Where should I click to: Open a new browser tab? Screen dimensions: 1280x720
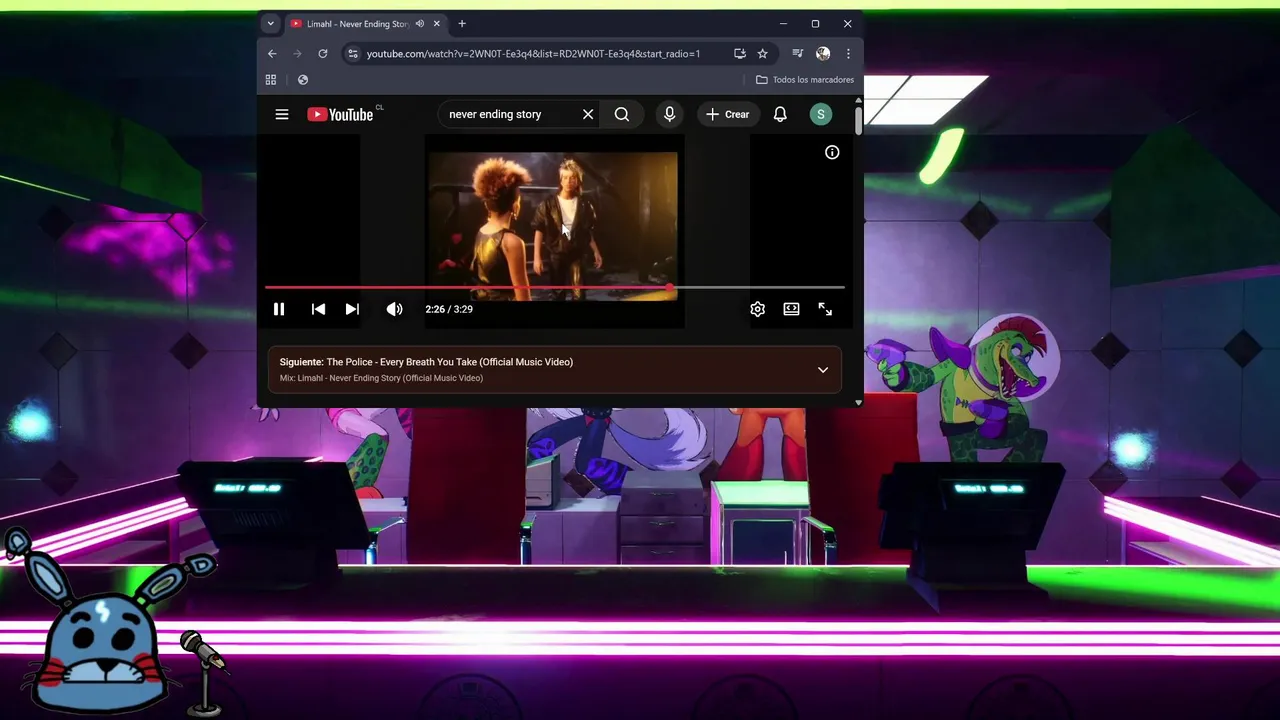point(462,24)
